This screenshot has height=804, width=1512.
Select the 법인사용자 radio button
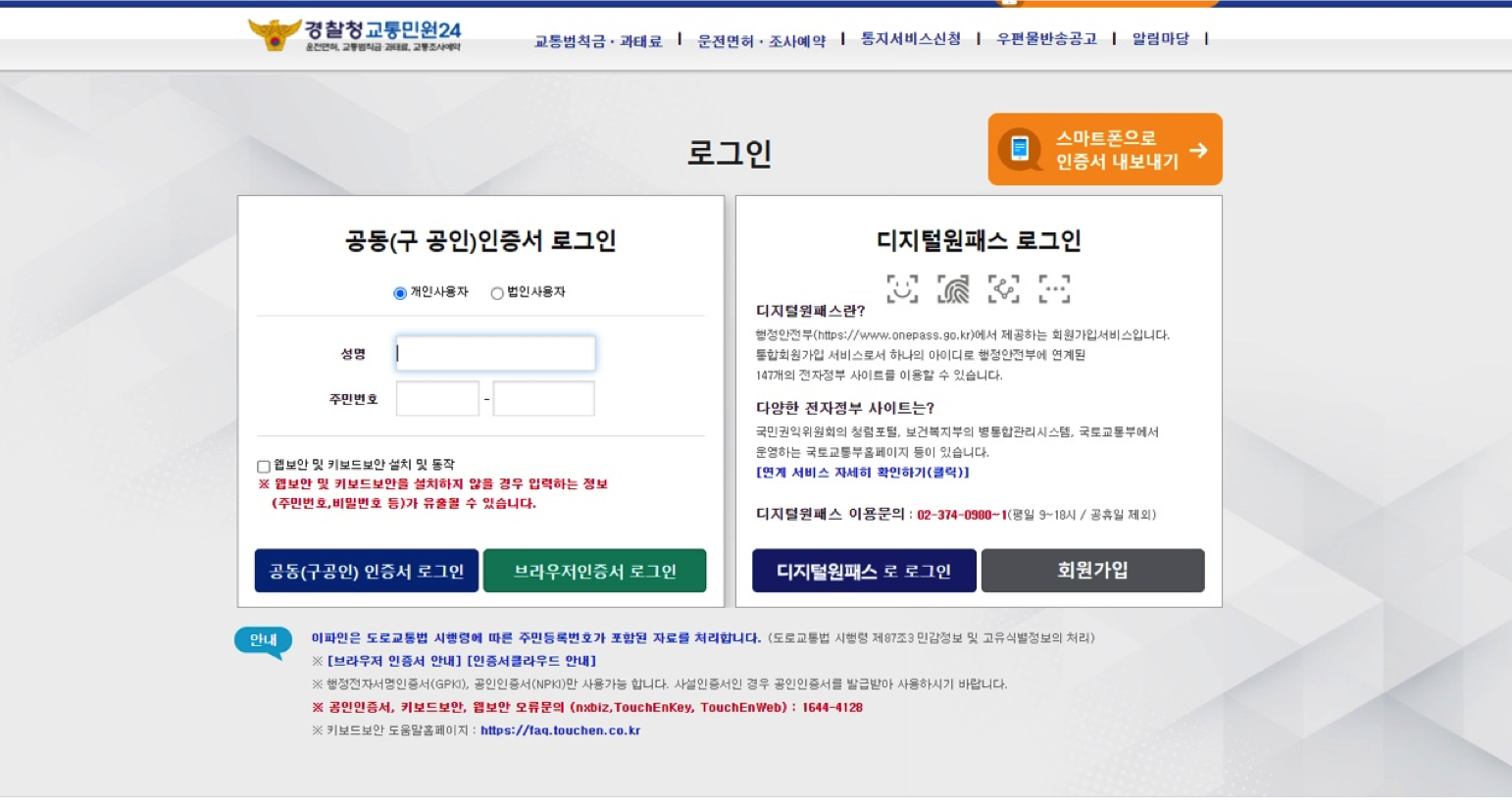[497, 293]
